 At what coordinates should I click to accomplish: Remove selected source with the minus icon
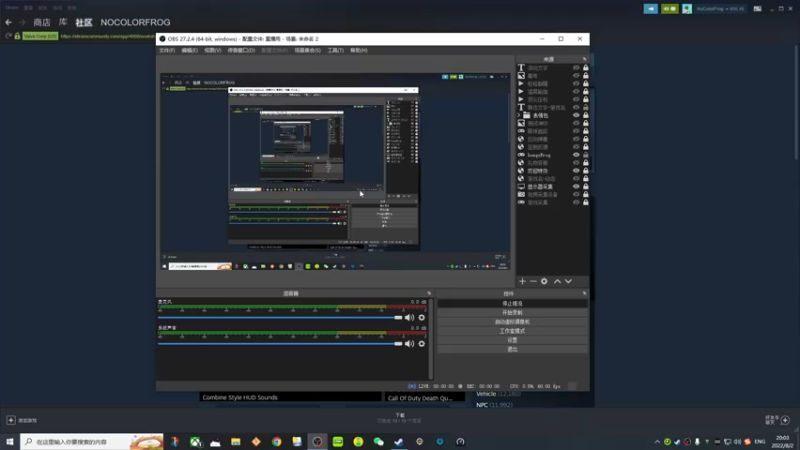tap(533, 281)
